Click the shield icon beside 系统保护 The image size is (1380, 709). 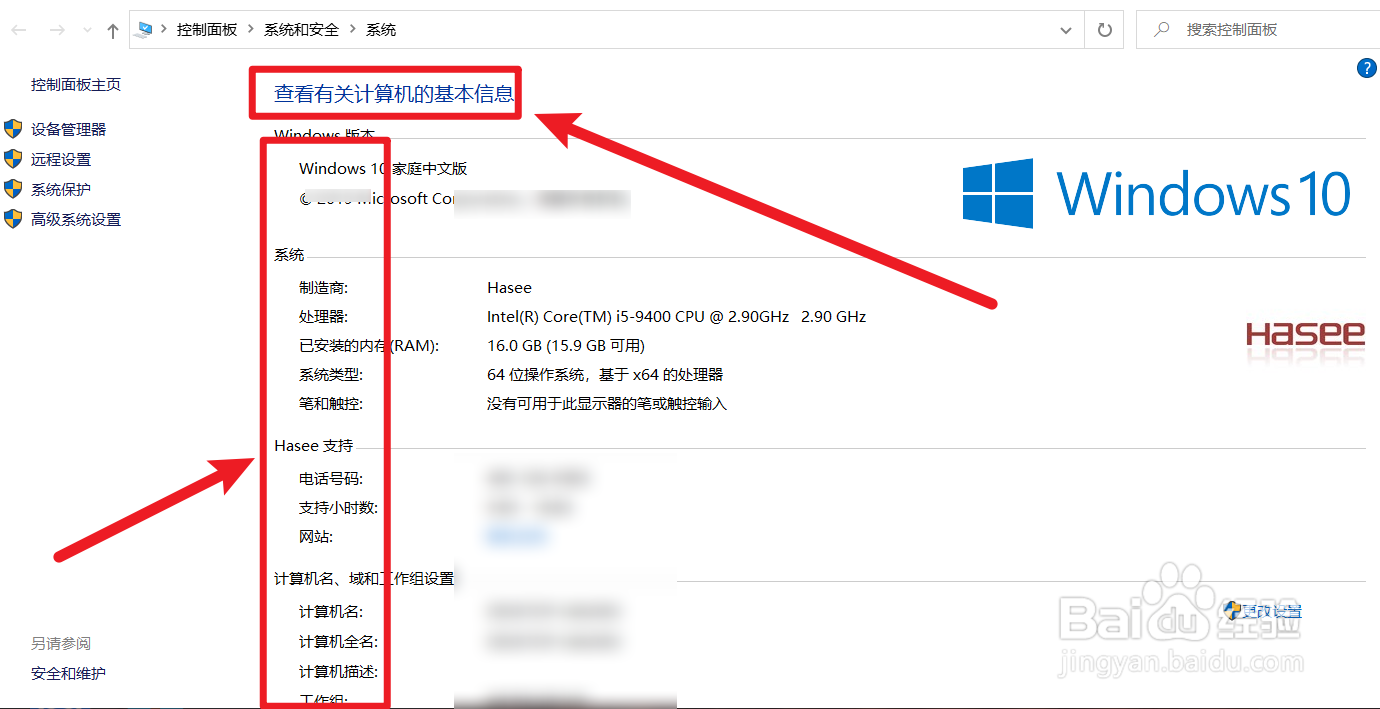tap(13, 189)
